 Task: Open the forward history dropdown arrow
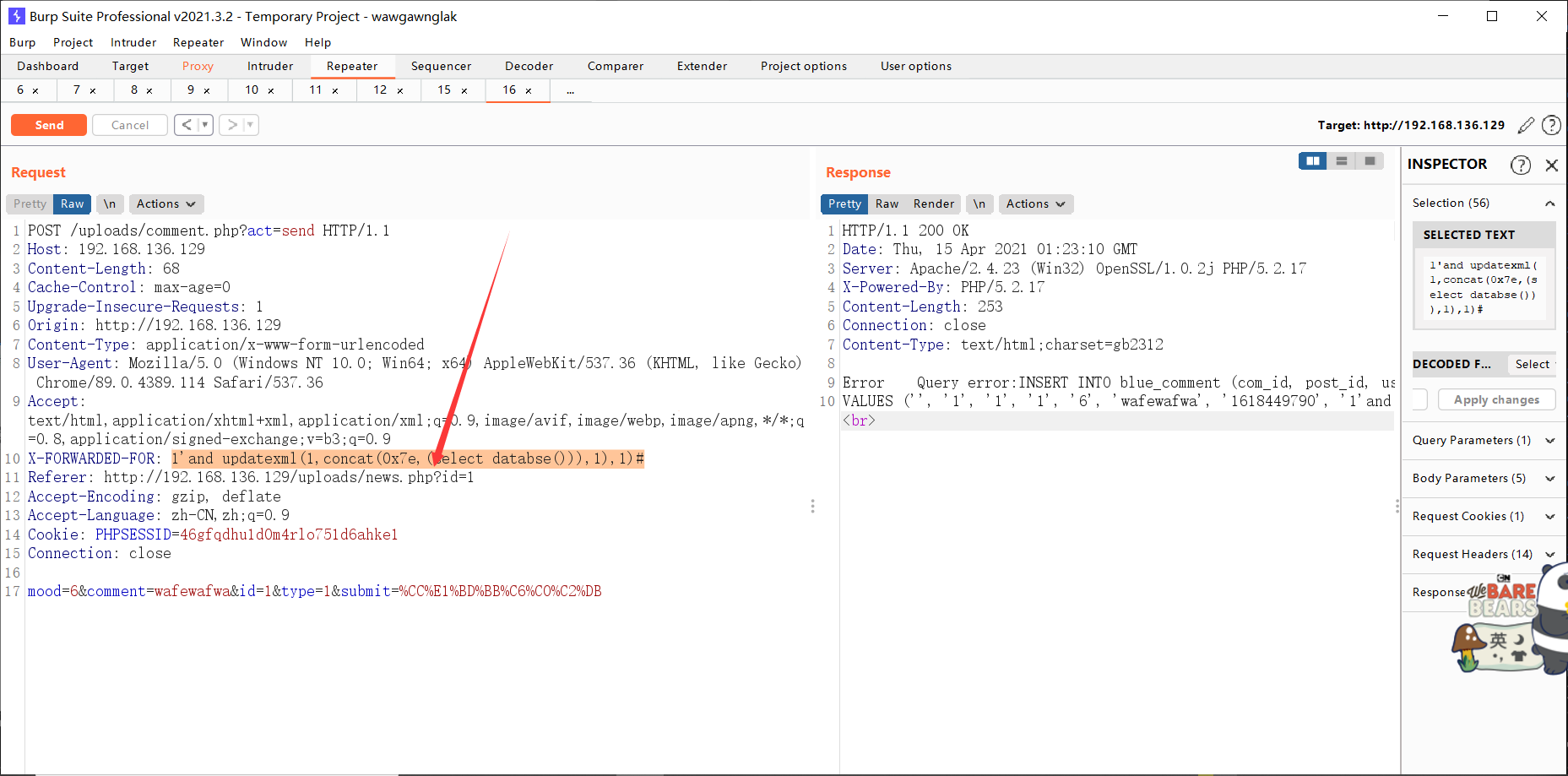[x=250, y=125]
